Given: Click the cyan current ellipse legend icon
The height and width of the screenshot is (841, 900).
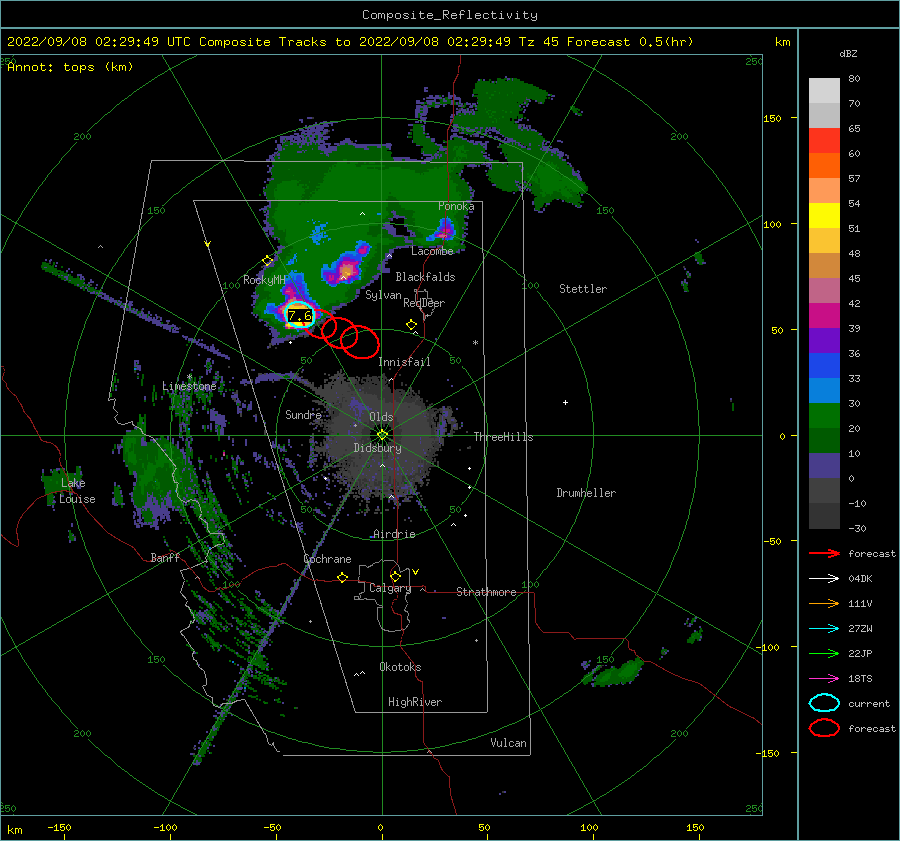Looking at the screenshot, I should [824, 703].
